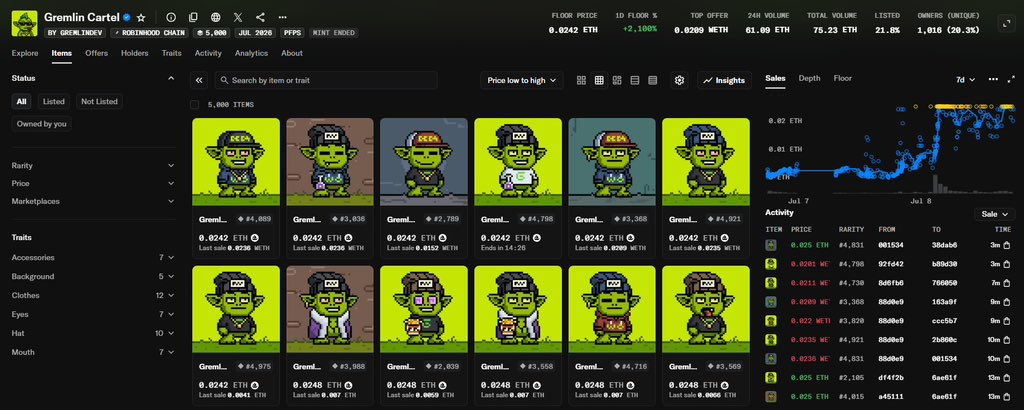Go to the Explore tab
Viewport: 1024px width, 410px height.
click(25, 54)
